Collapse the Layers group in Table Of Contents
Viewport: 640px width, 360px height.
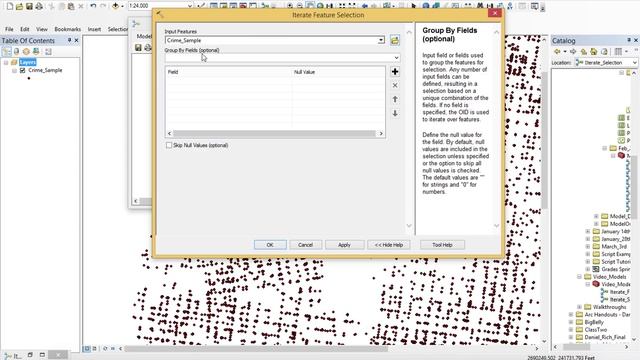6,62
